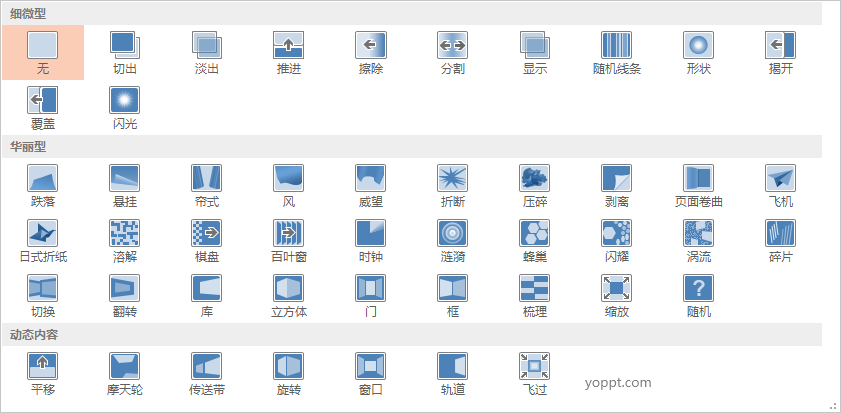Apply the 帘式 curtains transition

(x=207, y=185)
